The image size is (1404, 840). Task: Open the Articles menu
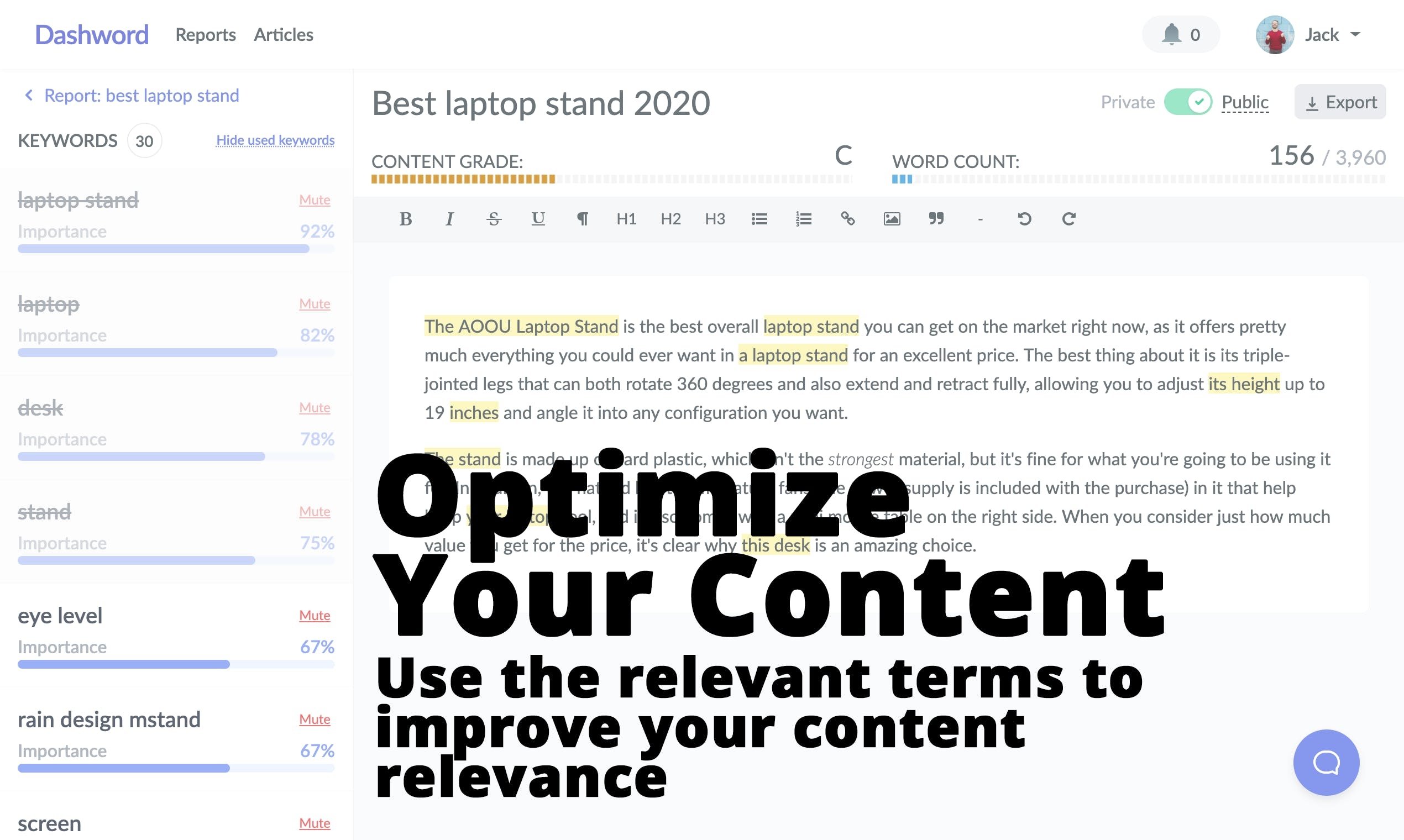[283, 34]
